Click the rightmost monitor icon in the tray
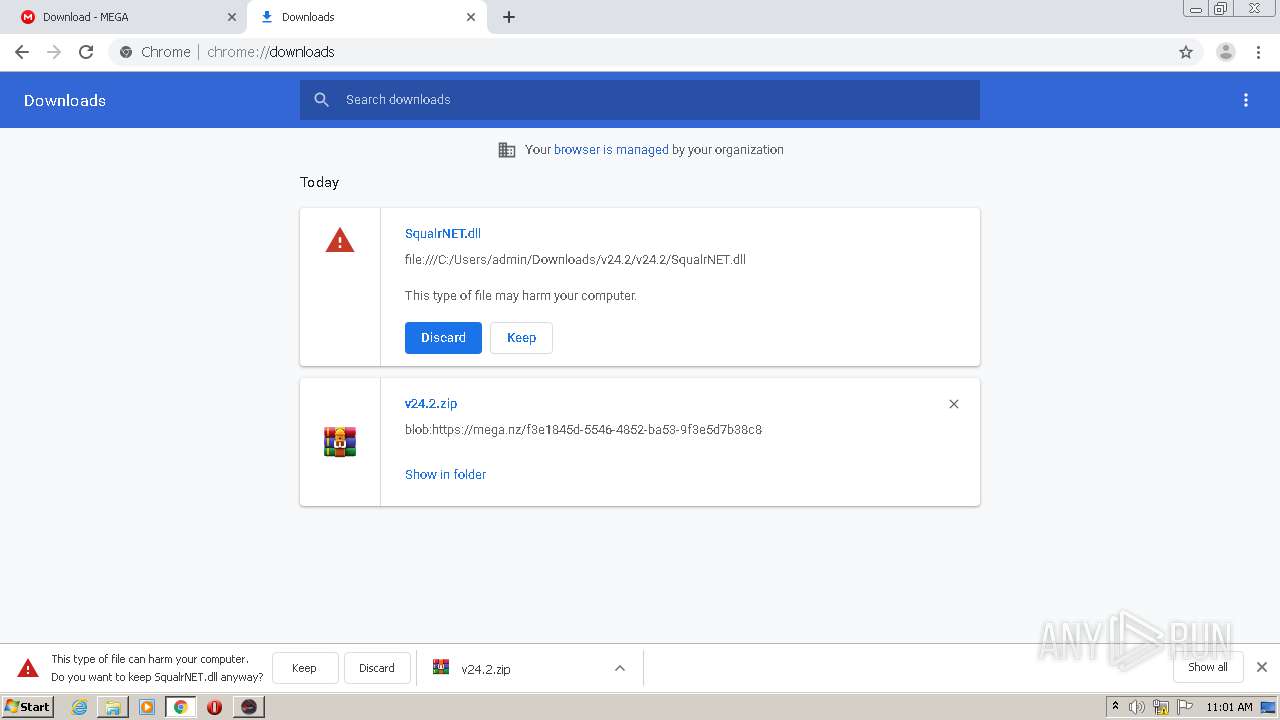 [x=1267, y=707]
